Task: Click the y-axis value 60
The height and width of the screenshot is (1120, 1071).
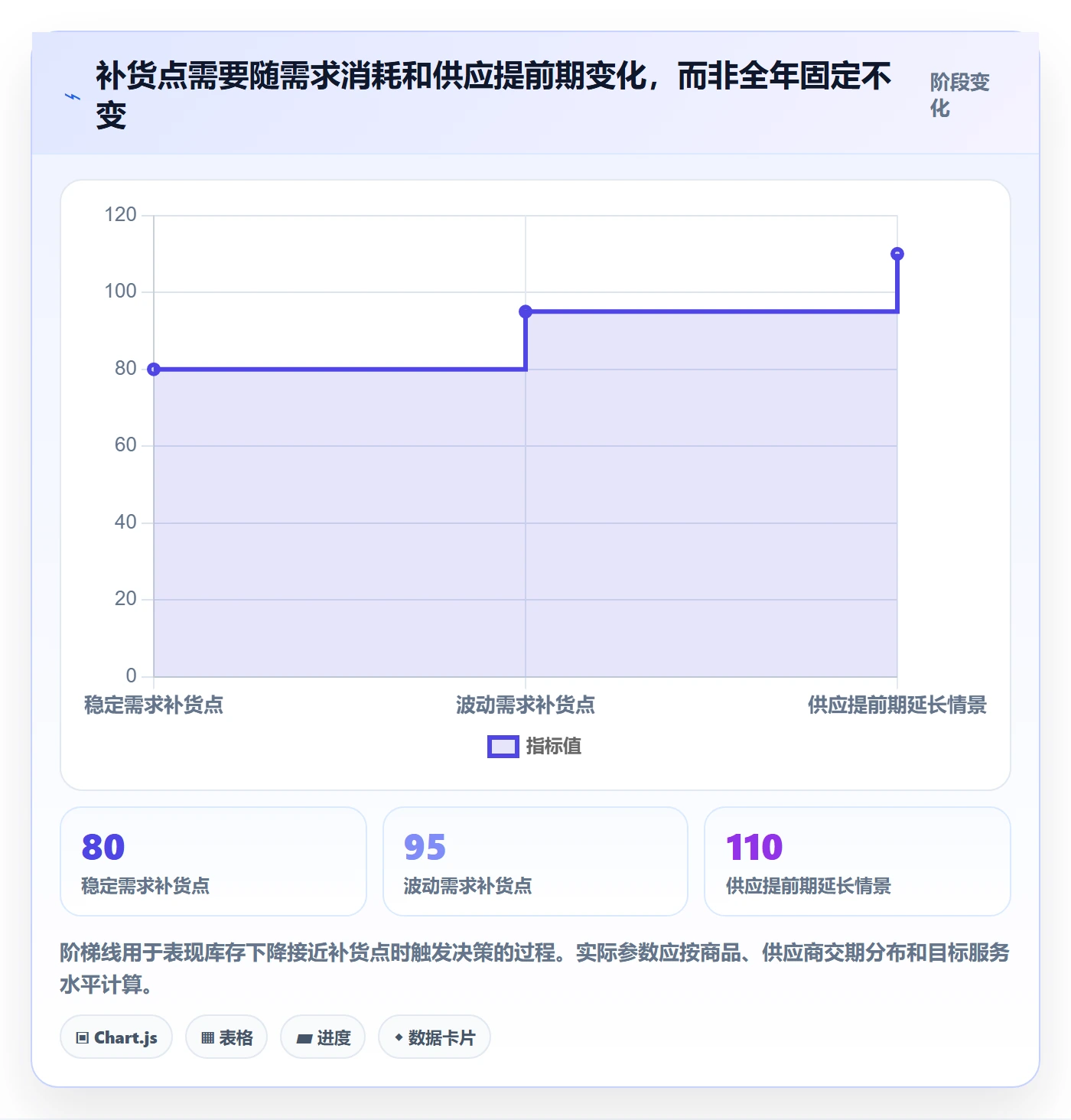Action: coord(125,445)
